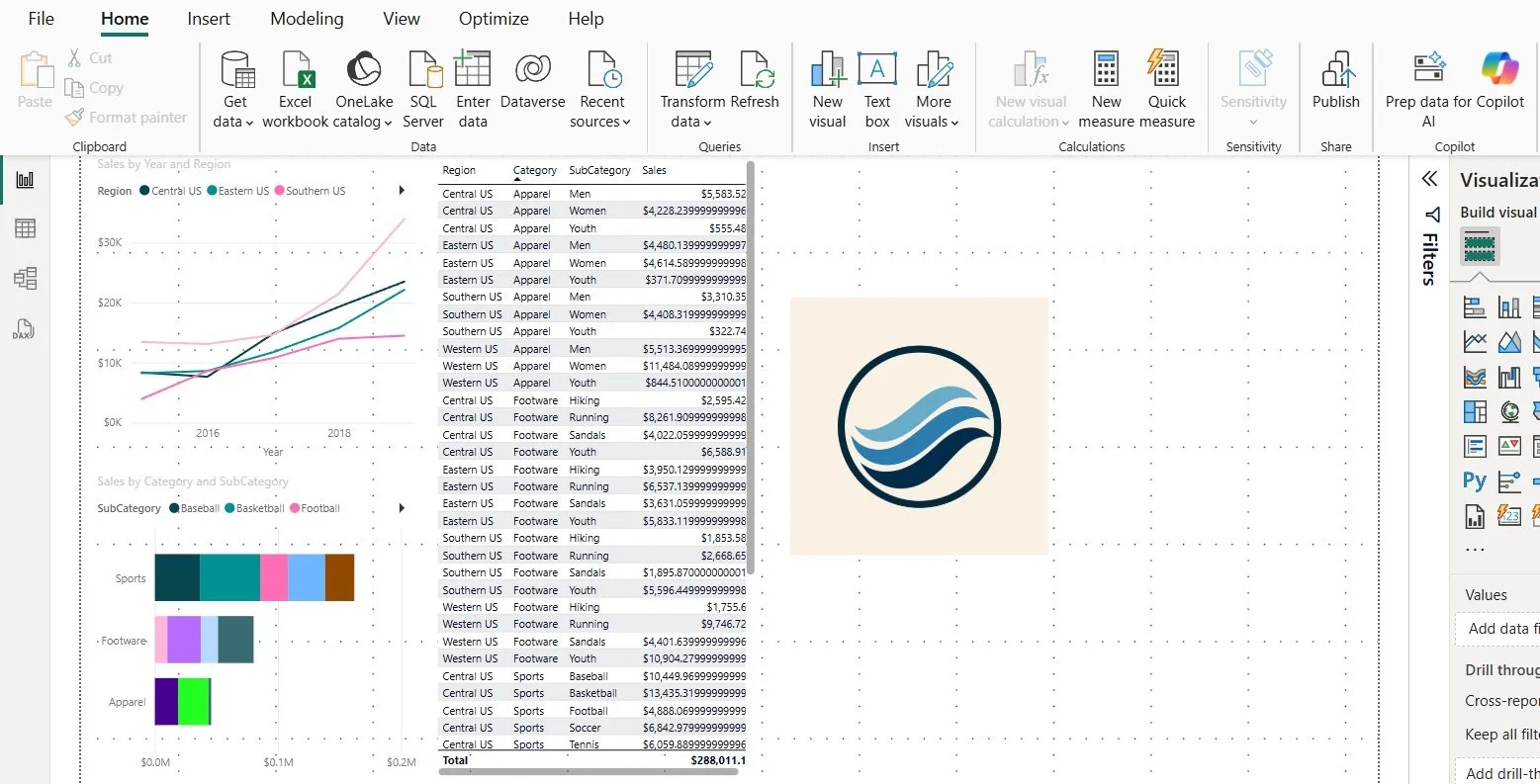
Task: Select the waterfall chart visual
Action: click(x=1509, y=377)
